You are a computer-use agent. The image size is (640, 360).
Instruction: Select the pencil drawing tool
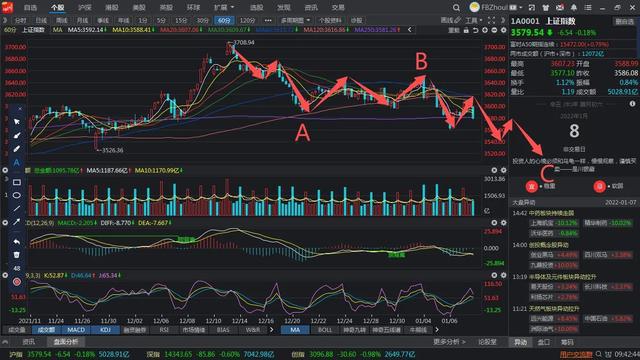point(17,149)
